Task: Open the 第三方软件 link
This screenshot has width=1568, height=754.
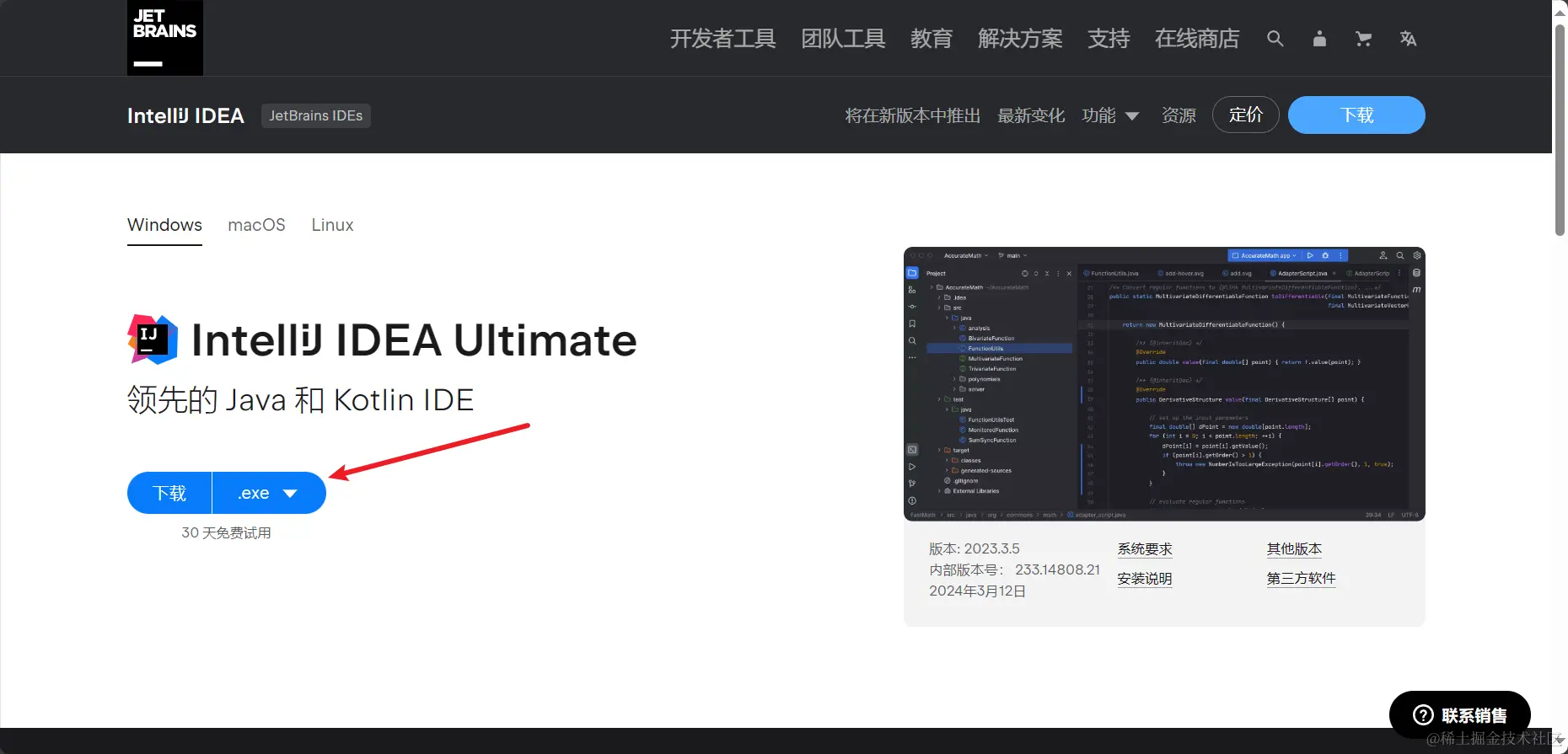Action: (x=1301, y=579)
